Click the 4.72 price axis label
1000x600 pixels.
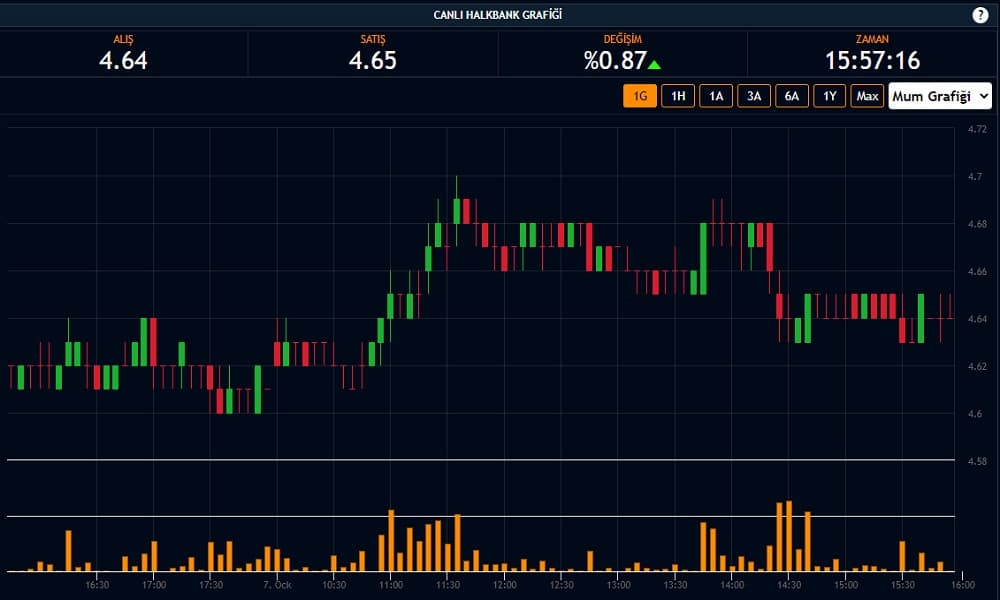977,129
